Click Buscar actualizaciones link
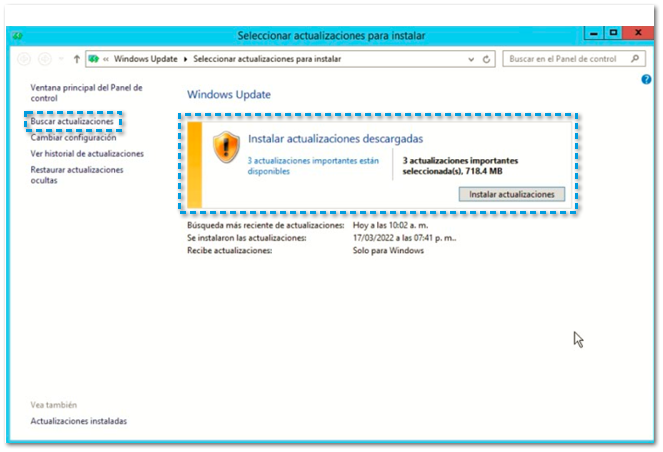 [x=72, y=121]
